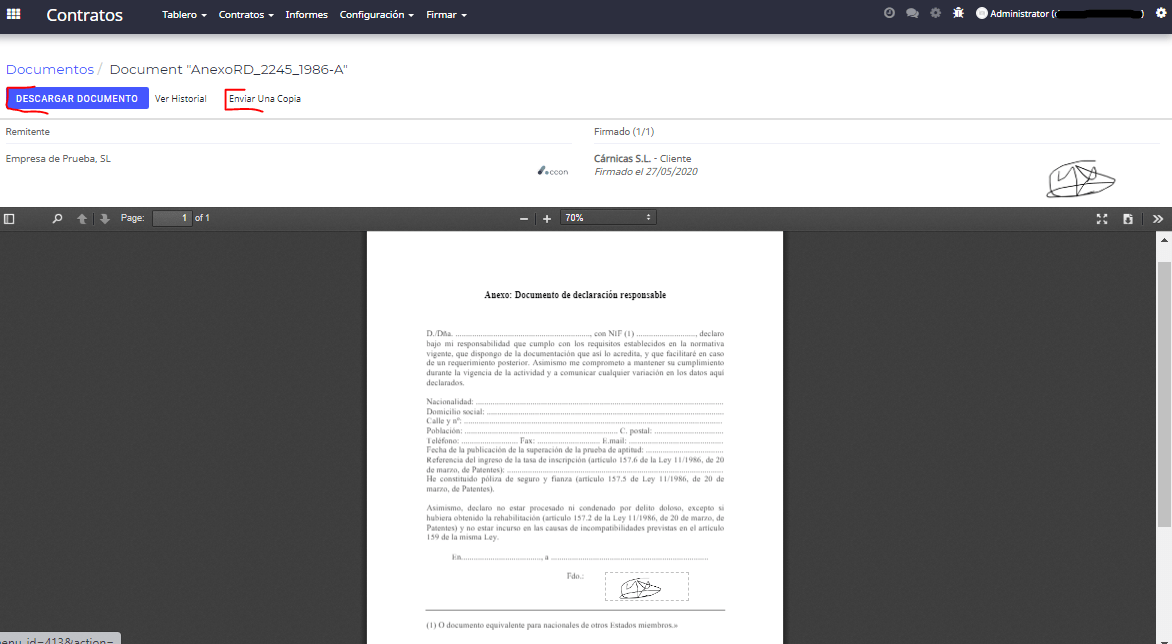Go to next PDF page arrow
Screen dimensions: 1172x644
pyautogui.click(x=105, y=219)
